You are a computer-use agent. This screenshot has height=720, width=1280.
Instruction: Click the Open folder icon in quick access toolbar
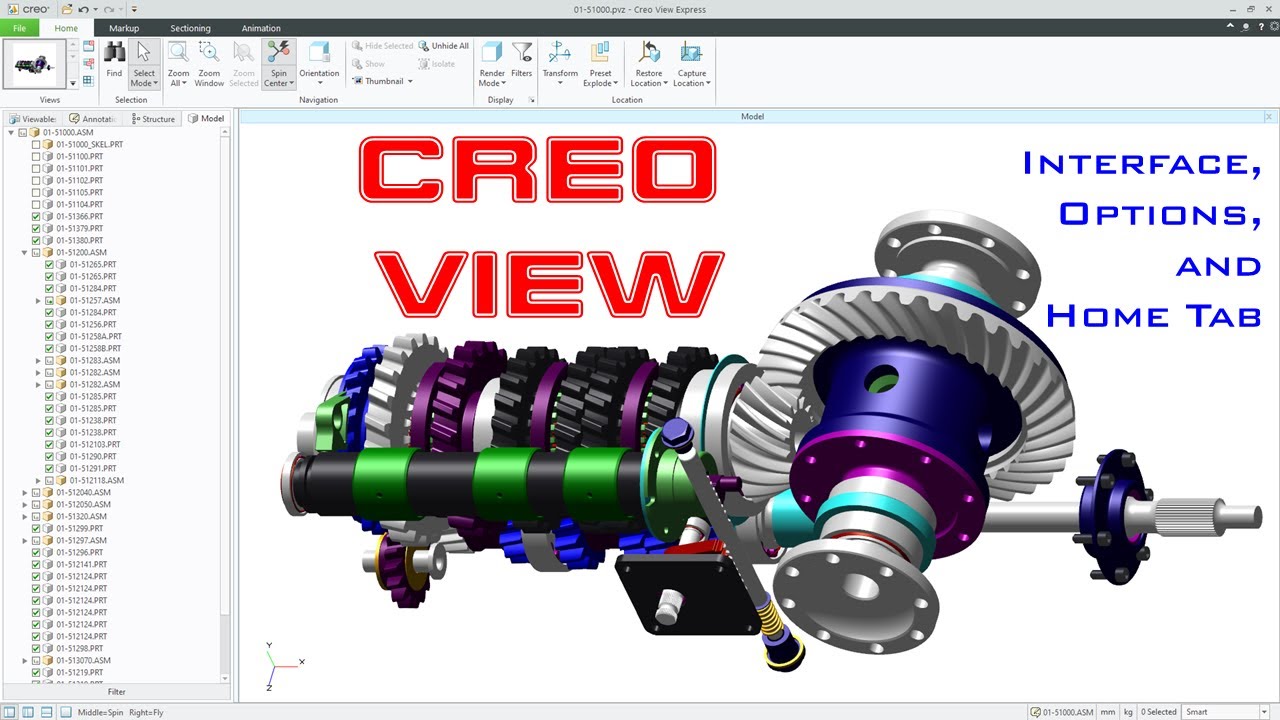[66, 9]
